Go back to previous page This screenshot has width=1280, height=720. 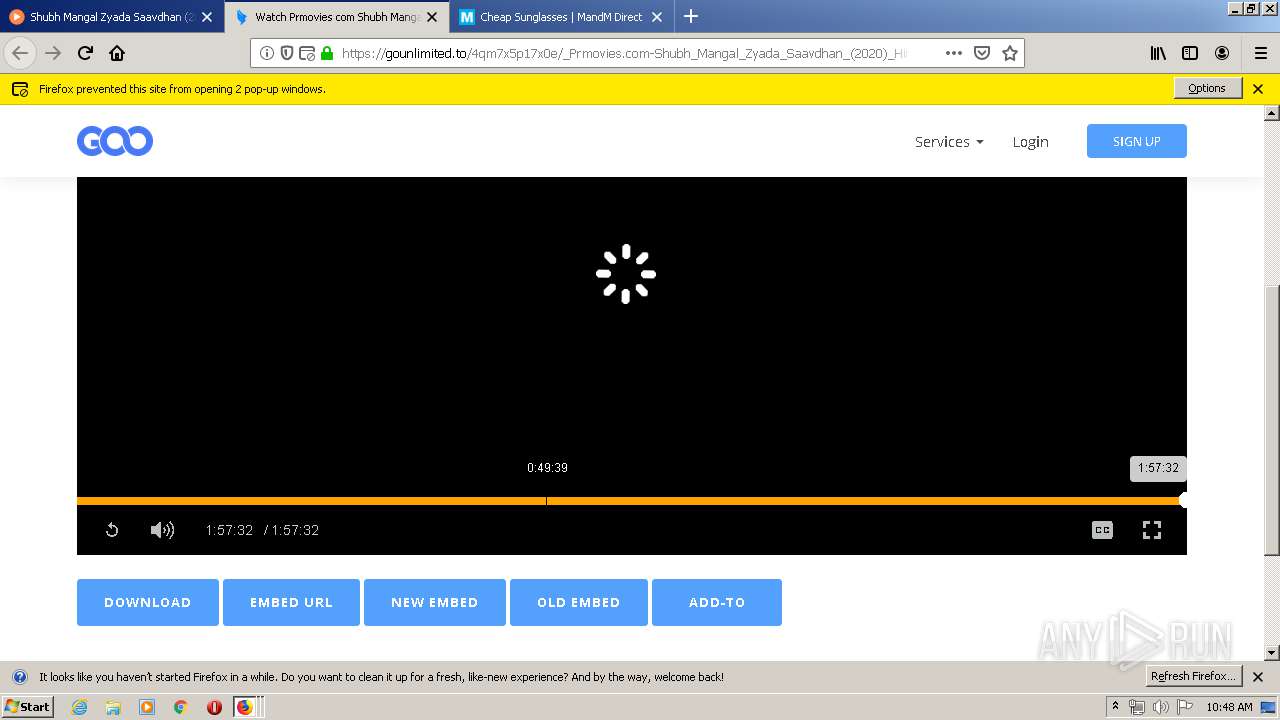click(x=20, y=53)
